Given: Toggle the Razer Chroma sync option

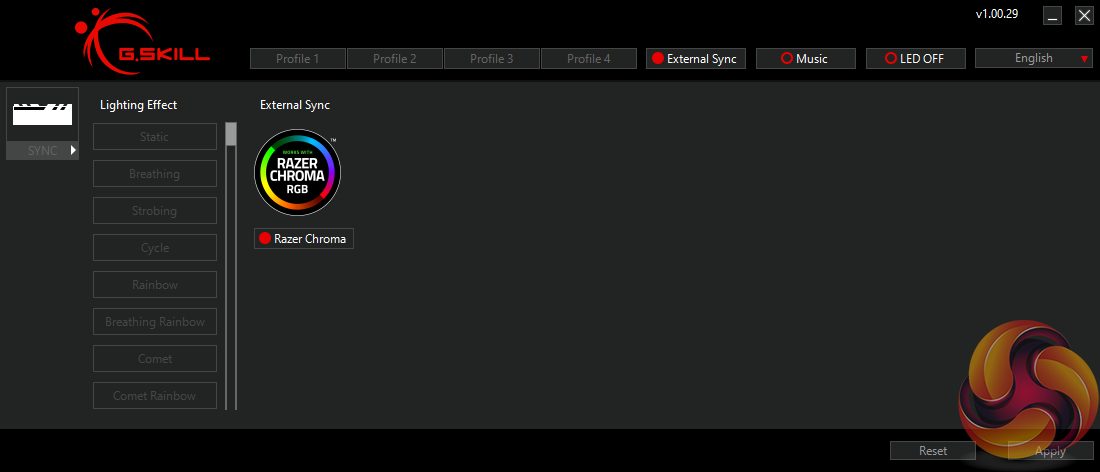Looking at the screenshot, I should (304, 238).
